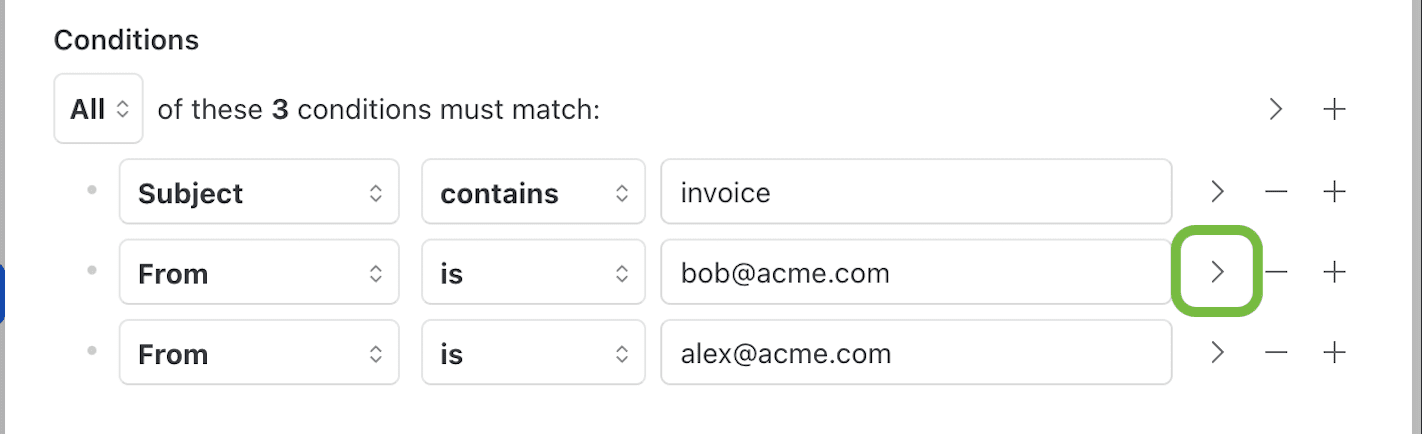The height and width of the screenshot is (434, 1422).
Task: Remove the bob@acme.com condition with minus
Action: coord(1276,272)
